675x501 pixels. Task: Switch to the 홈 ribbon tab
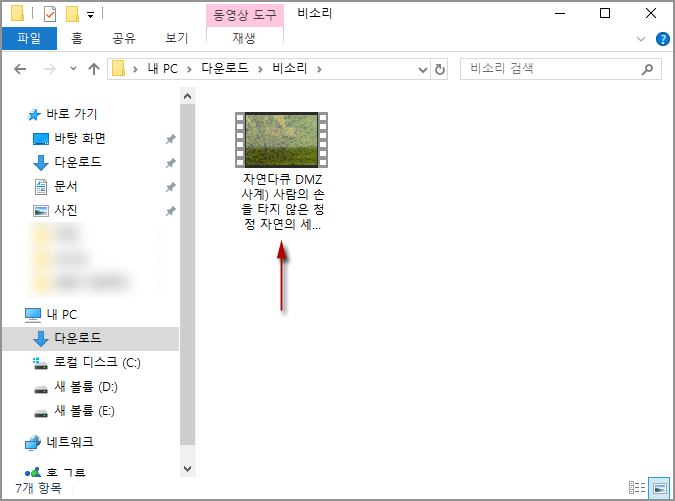[x=77, y=38]
